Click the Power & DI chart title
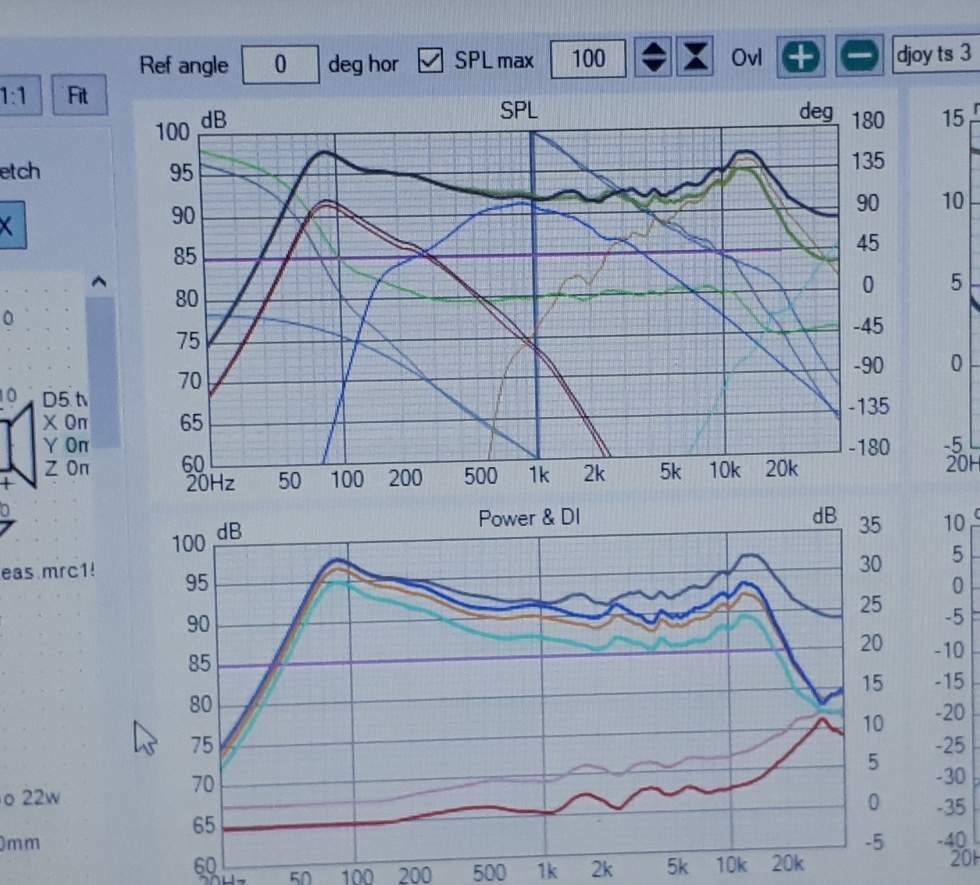This screenshot has height=885, width=980. click(529, 518)
